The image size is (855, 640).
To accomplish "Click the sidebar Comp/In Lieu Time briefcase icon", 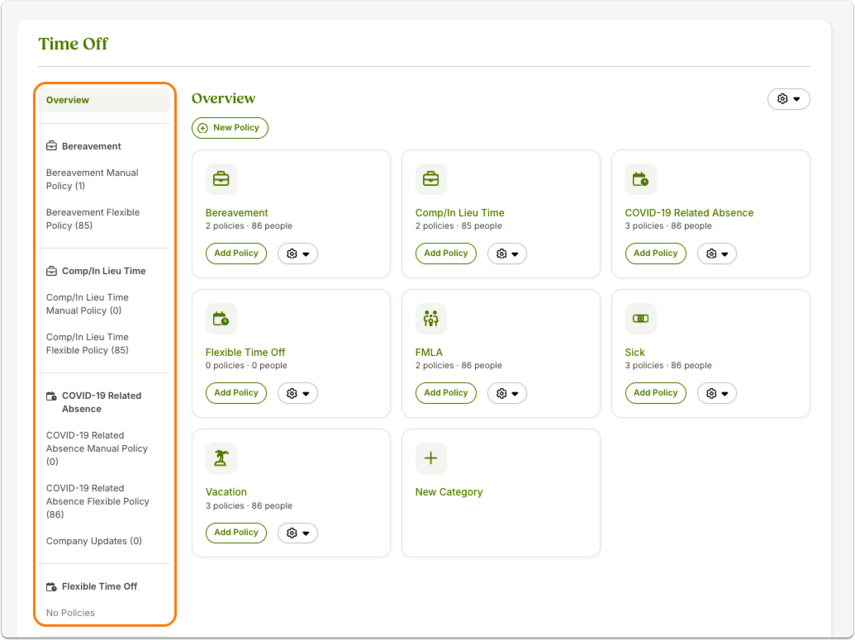I will pyautogui.click(x=51, y=270).
